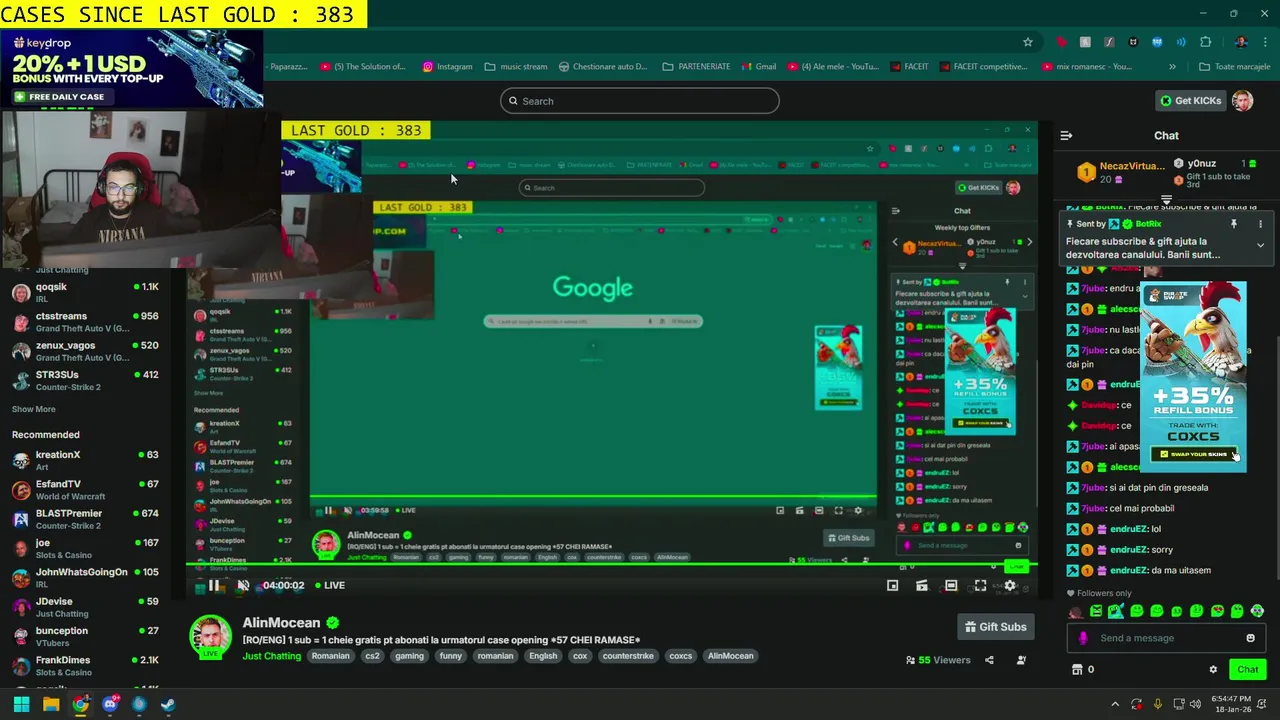Open zenux_vagos channel in sidebar

[84, 351]
